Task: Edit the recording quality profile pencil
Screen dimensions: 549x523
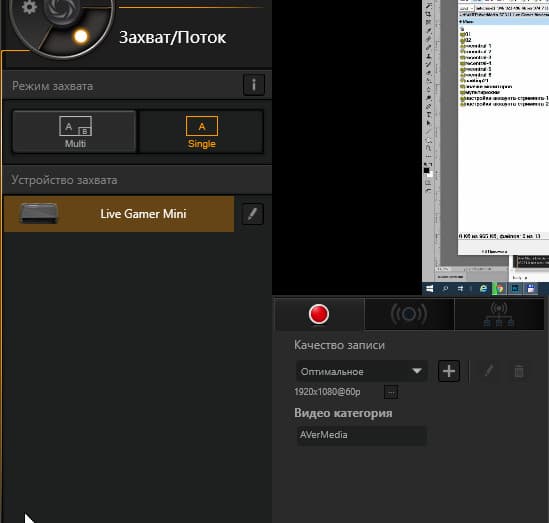Action: point(489,371)
